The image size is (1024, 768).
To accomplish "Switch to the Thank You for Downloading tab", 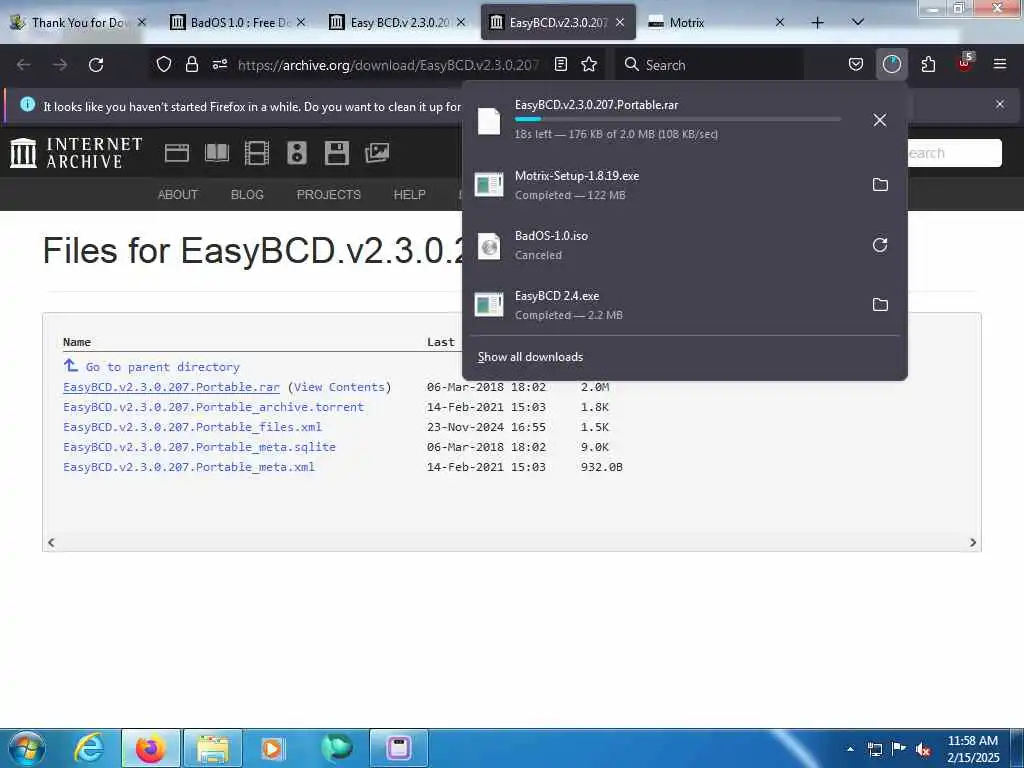I will point(78,22).
